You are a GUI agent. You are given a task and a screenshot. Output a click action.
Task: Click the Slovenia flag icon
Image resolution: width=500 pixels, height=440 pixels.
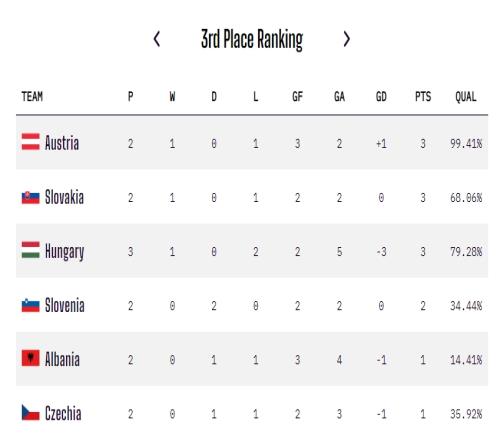pos(31,305)
